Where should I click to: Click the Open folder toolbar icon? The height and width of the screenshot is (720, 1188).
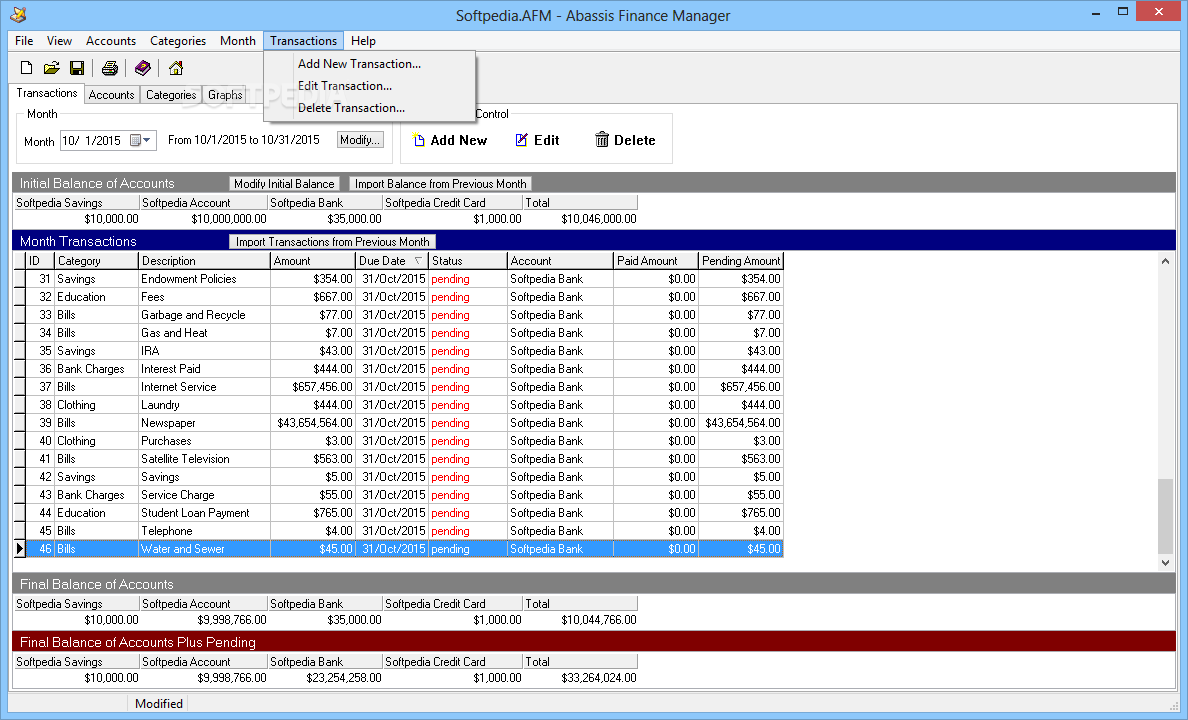coord(52,68)
